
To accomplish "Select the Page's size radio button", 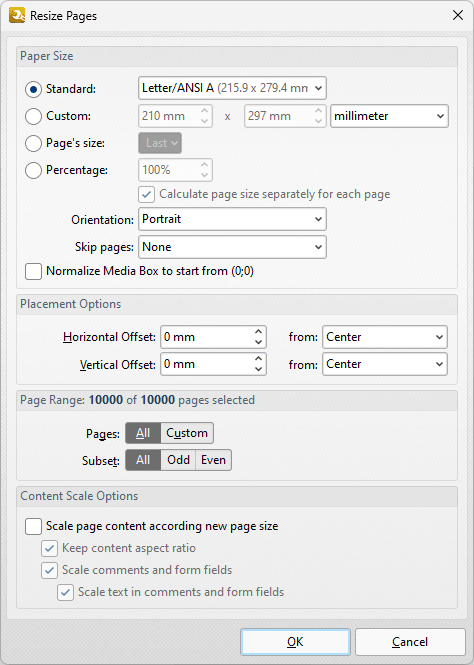I will [x=33, y=143].
